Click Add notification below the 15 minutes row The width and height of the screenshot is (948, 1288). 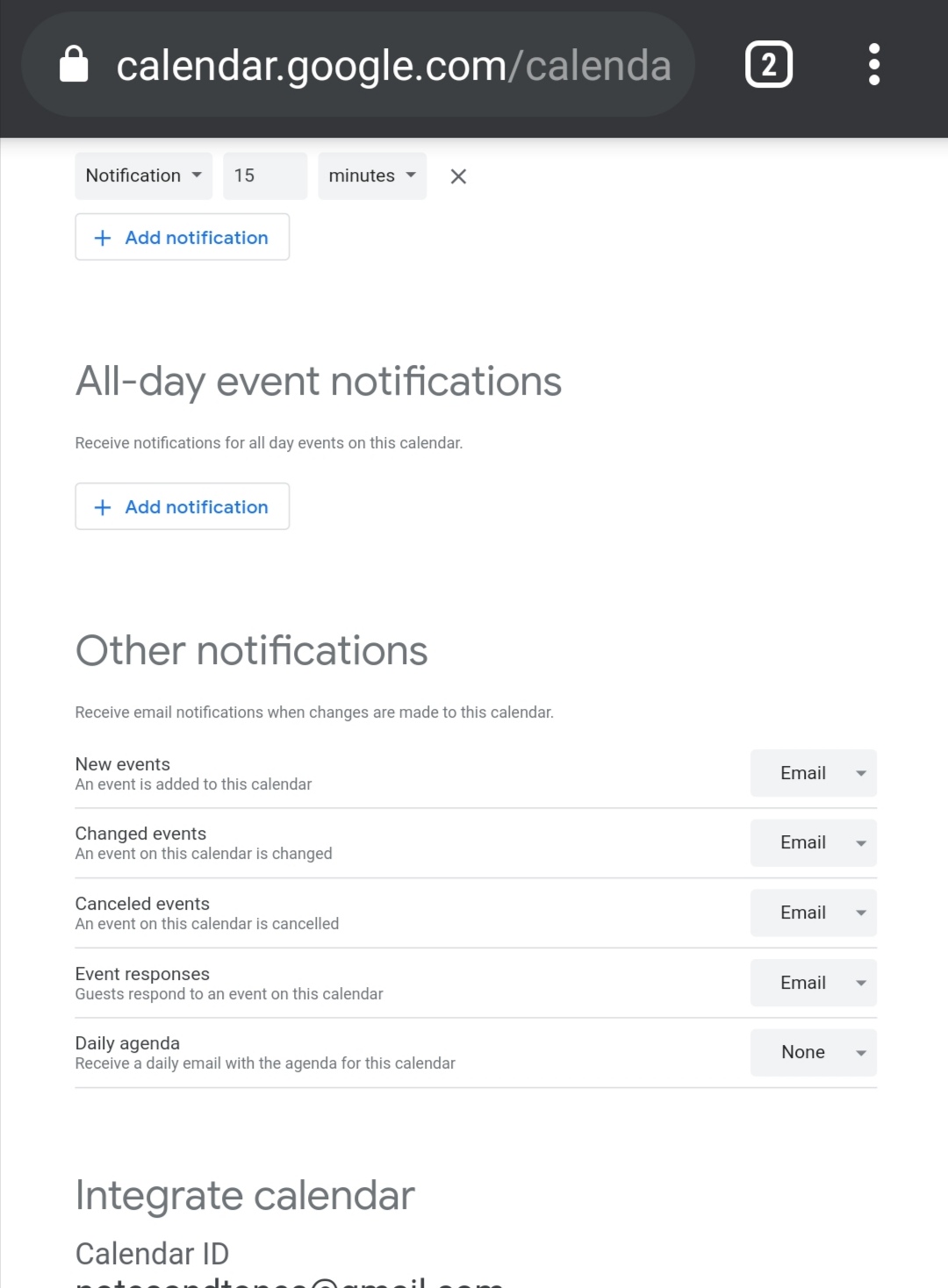[196, 238]
